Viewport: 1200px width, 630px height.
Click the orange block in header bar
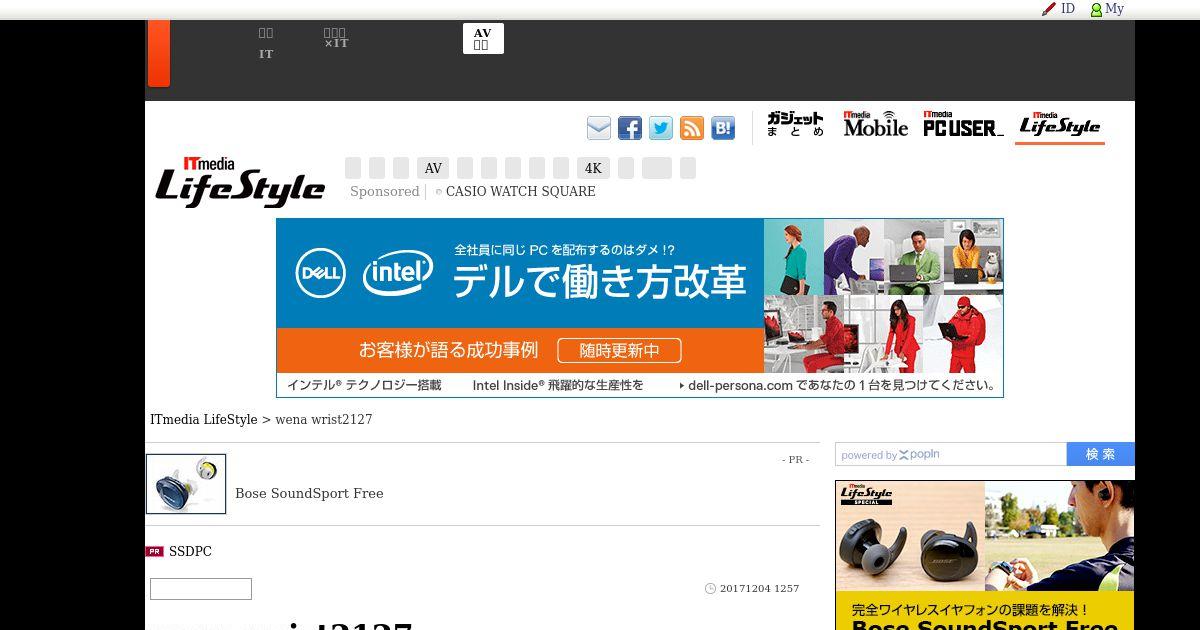click(x=158, y=53)
